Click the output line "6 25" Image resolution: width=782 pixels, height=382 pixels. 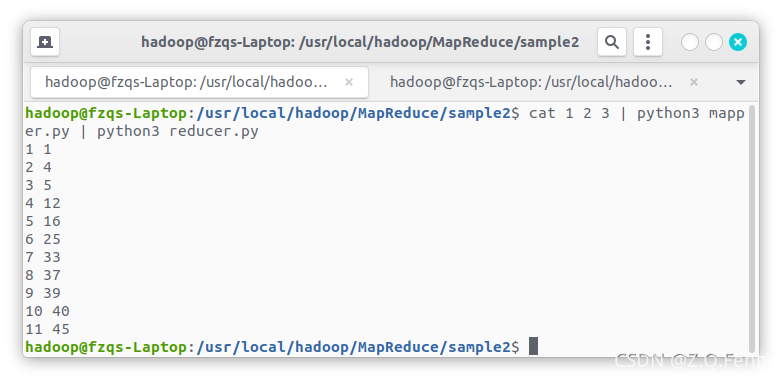click(x=43, y=239)
